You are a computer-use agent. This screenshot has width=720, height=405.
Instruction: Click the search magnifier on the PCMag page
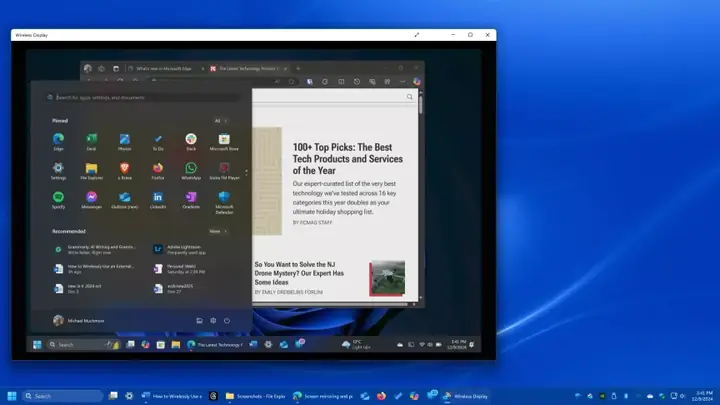410,97
